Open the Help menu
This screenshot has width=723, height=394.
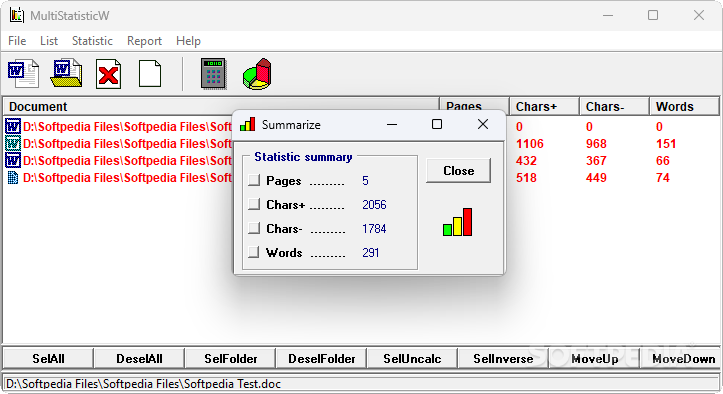click(x=188, y=41)
